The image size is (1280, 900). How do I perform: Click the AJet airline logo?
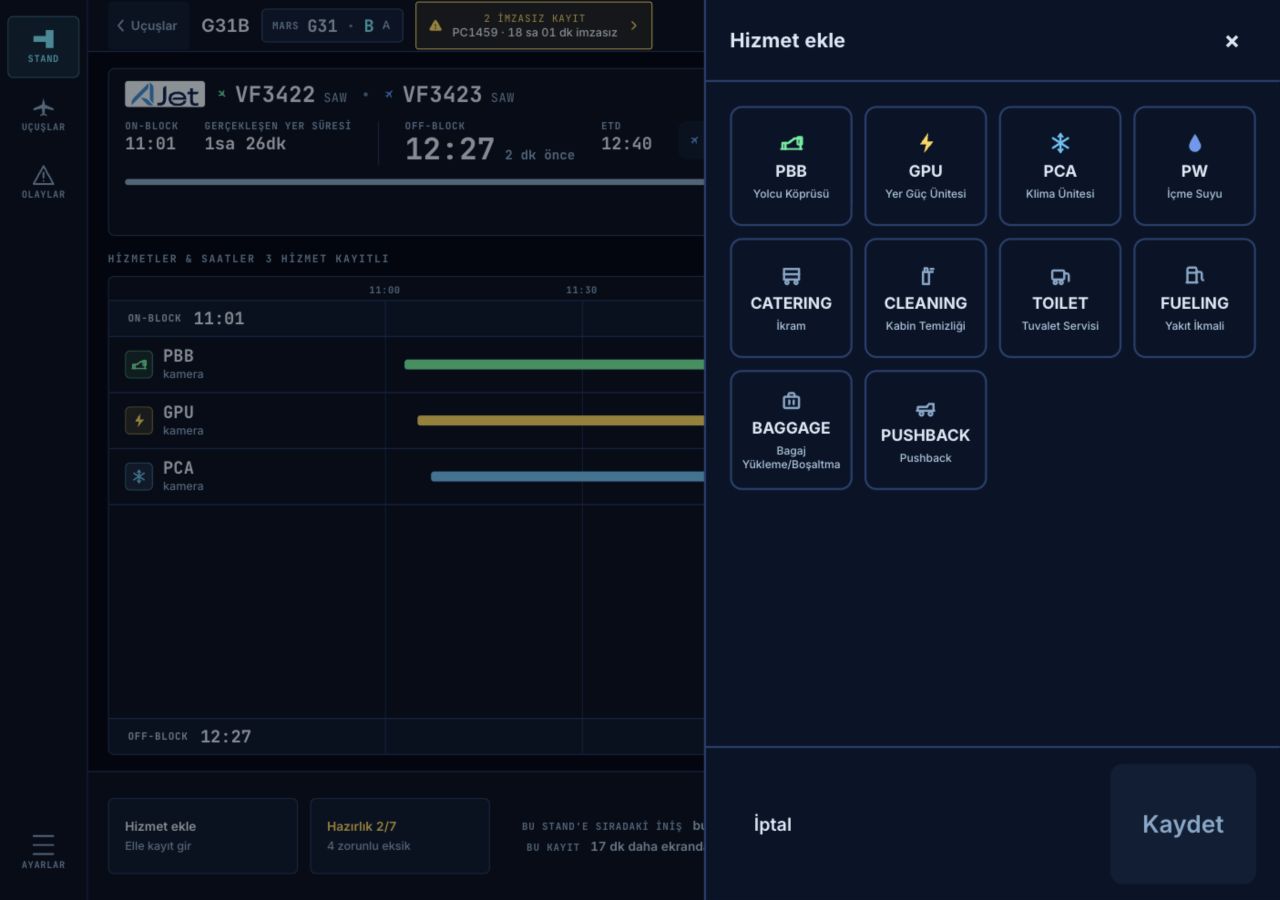pyautogui.click(x=165, y=94)
